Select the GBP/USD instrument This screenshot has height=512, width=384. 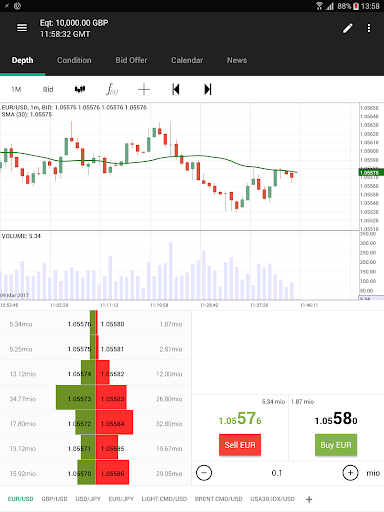click(54, 499)
